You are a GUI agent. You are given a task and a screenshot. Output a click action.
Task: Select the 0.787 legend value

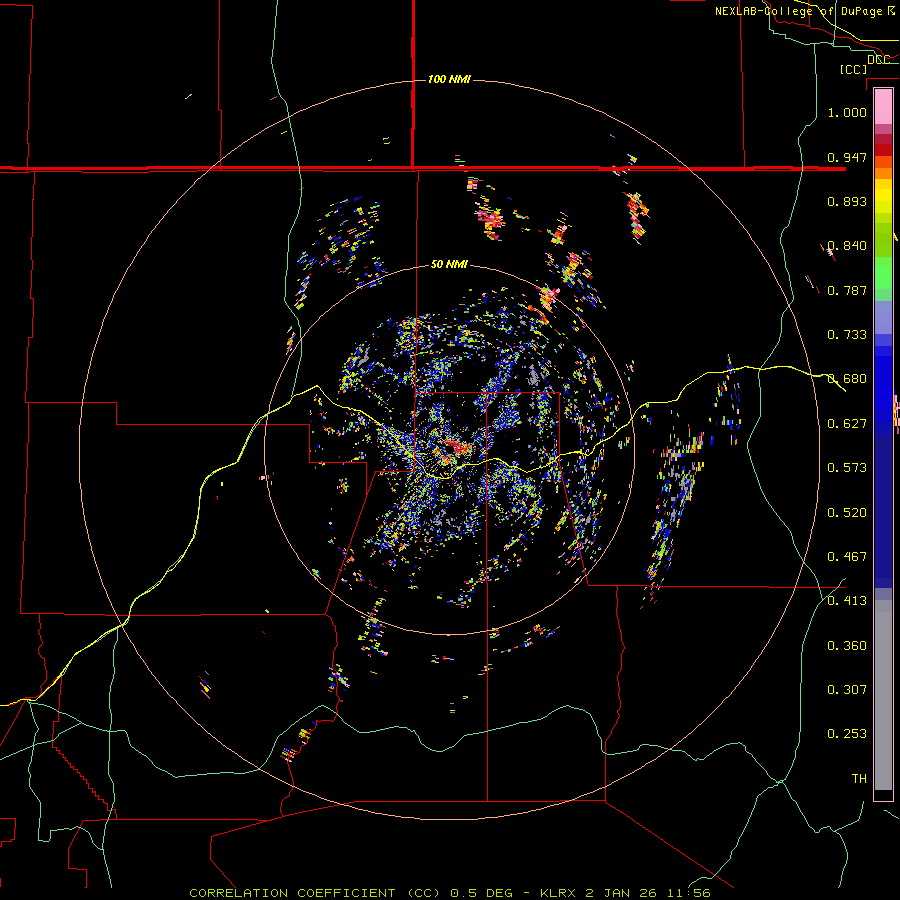click(x=847, y=290)
